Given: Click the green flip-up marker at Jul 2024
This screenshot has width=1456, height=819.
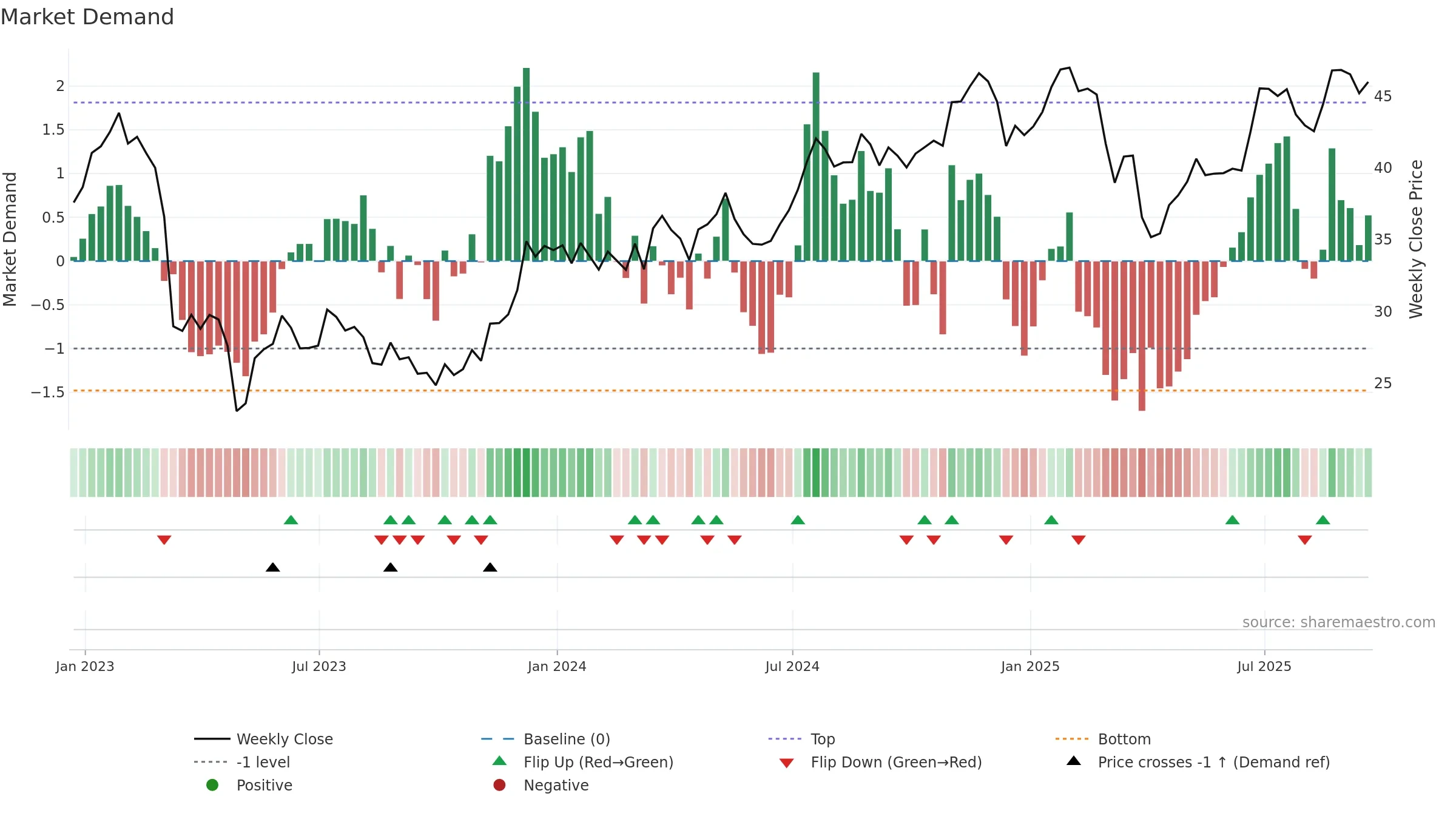Looking at the screenshot, I should 798,519.
